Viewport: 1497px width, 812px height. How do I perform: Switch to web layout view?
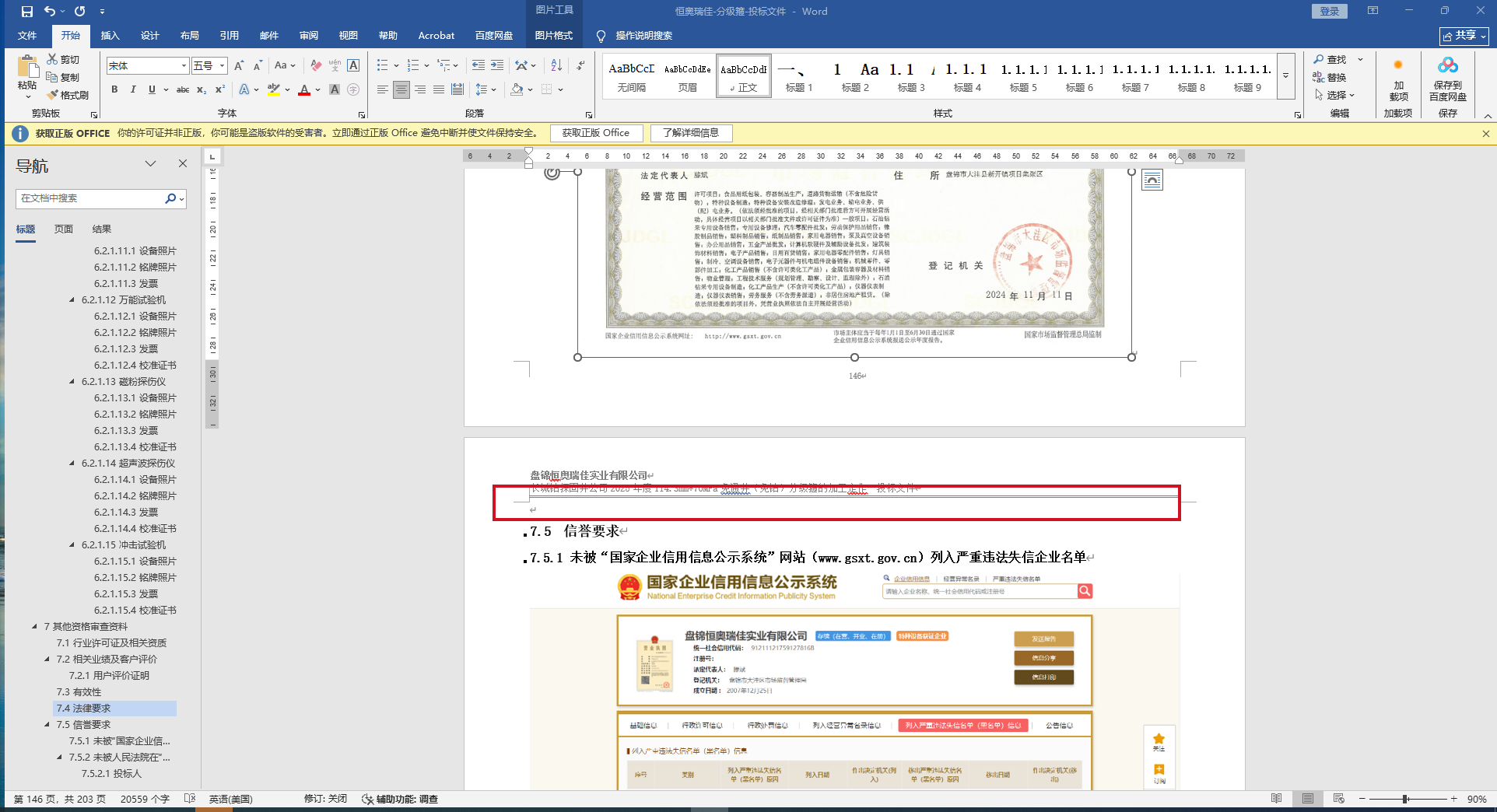point(1339,799)
